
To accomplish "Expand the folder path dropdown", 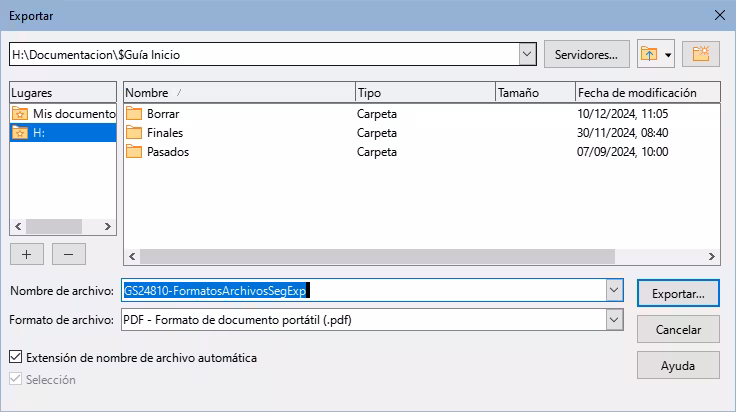I will coord(527,54).
